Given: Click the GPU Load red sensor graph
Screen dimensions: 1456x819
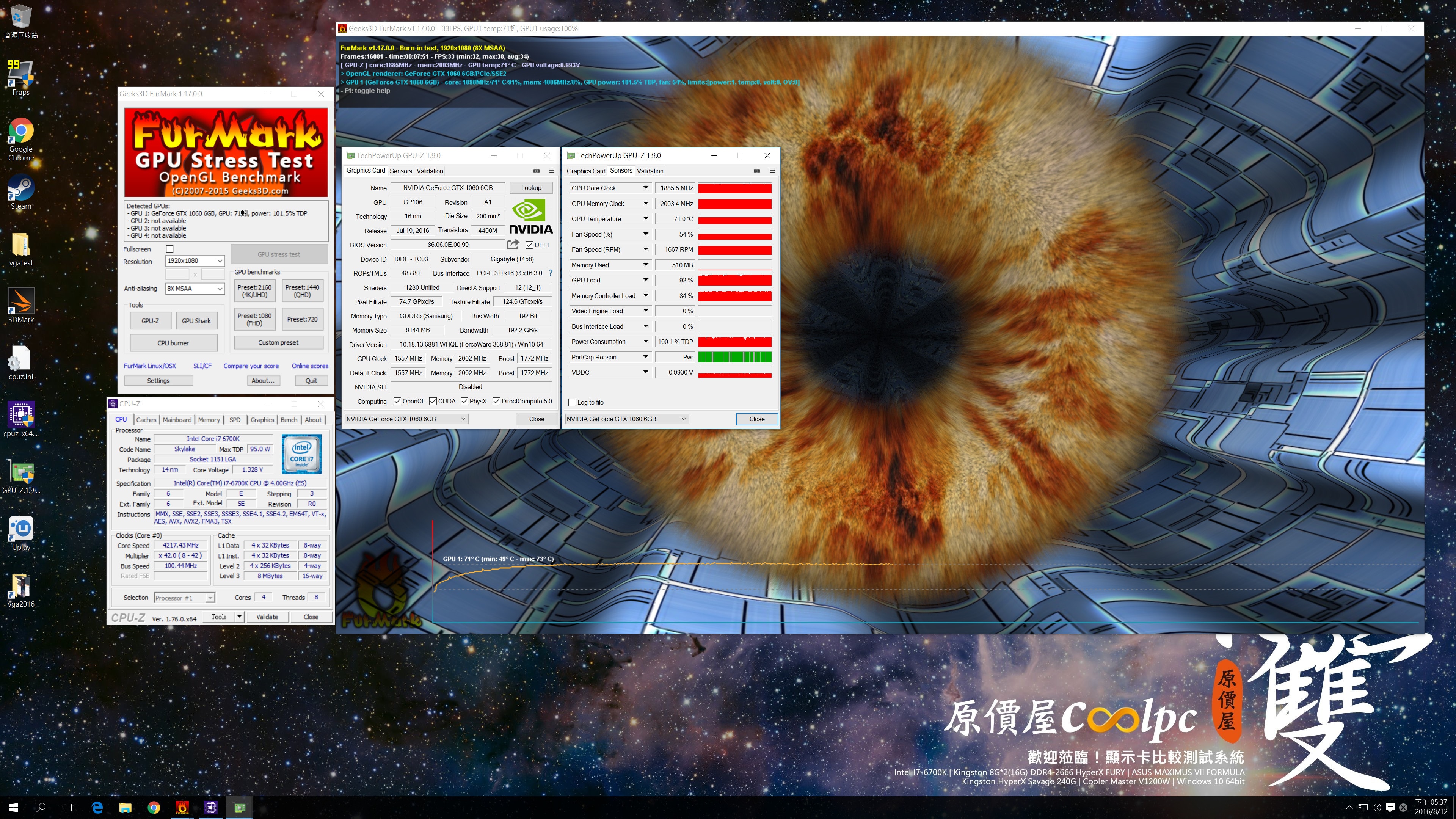Looking at the screenshot, I should pyautogui.click(x=734, y=280).
